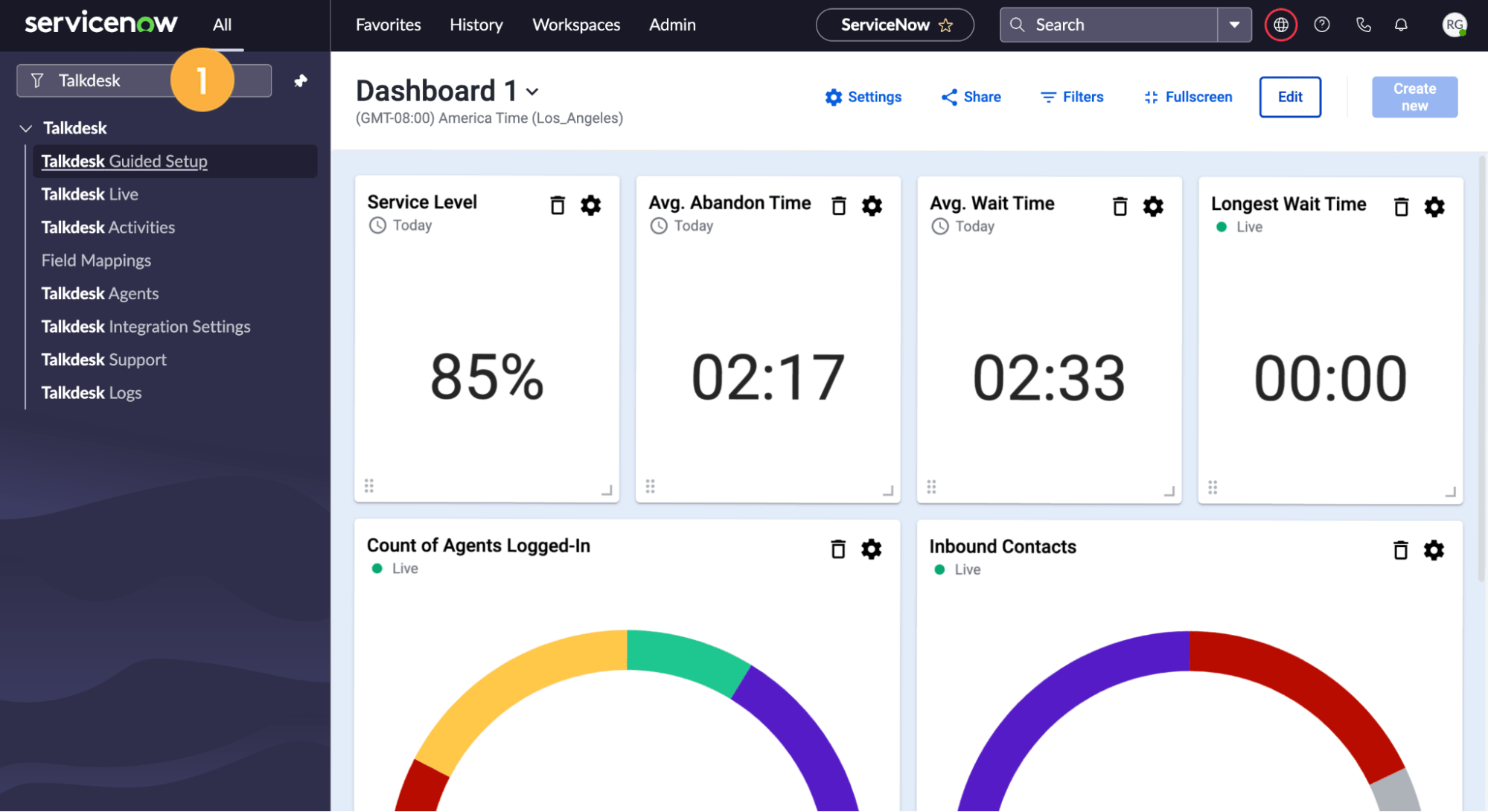
Task: Click the globe language icon in the header
Action: 1280,25
